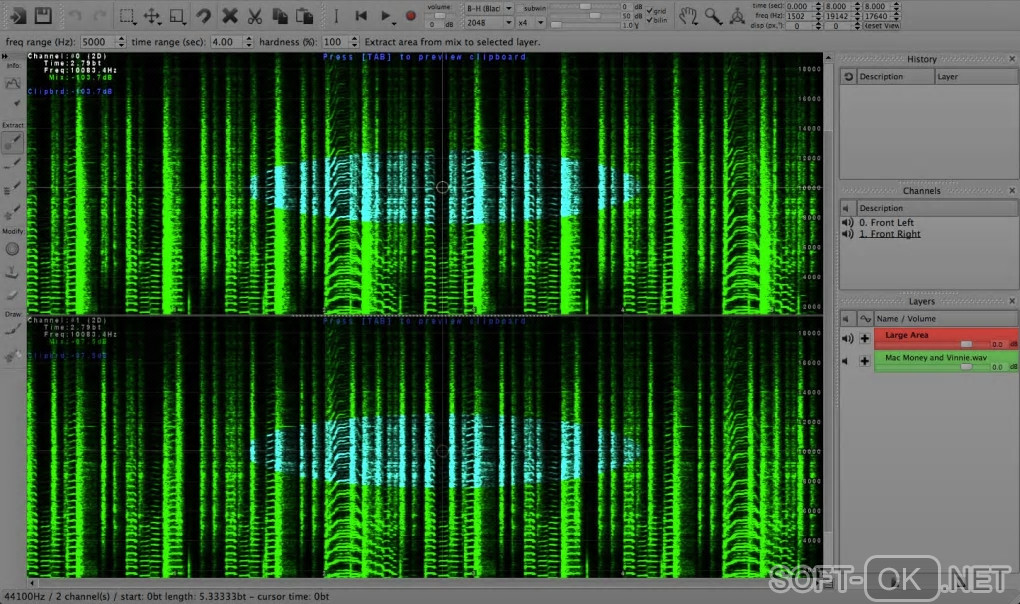The image size is (1020, 604).
Task: Select the rectangular selection tool
Action: (x=127, y=16)
